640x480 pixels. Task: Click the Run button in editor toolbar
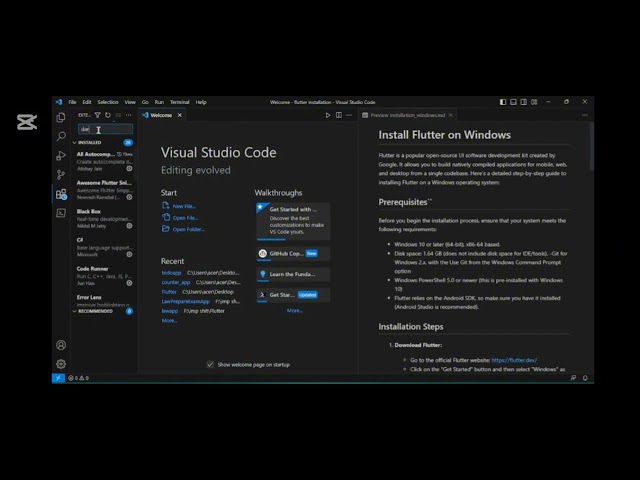pyautogui.click(x=328, y=115)
